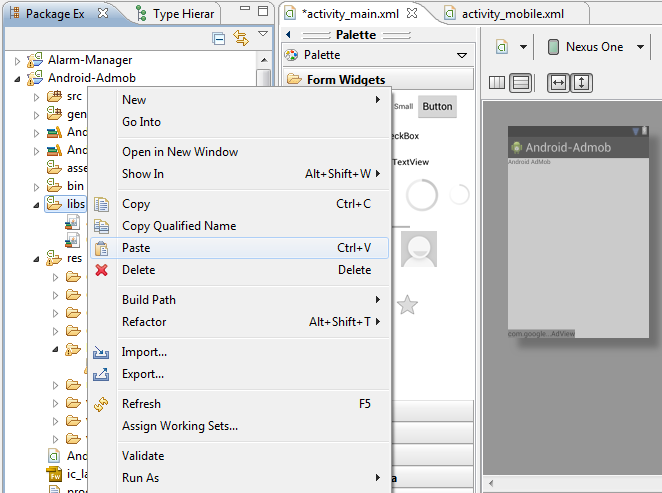Screen dimensions: 662x493
Task: Open Show In submenu
Action: [239, 174]
